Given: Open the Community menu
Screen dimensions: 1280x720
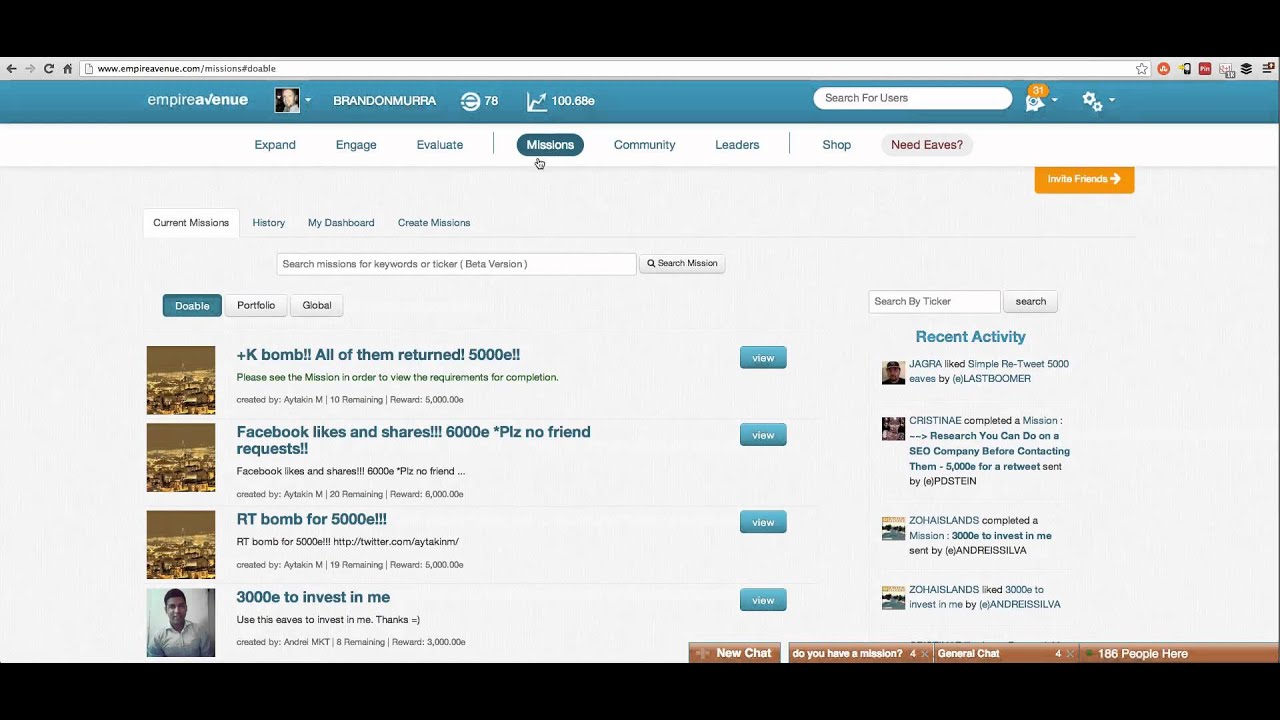Looking at the screenshot, I should click(644, 145).
